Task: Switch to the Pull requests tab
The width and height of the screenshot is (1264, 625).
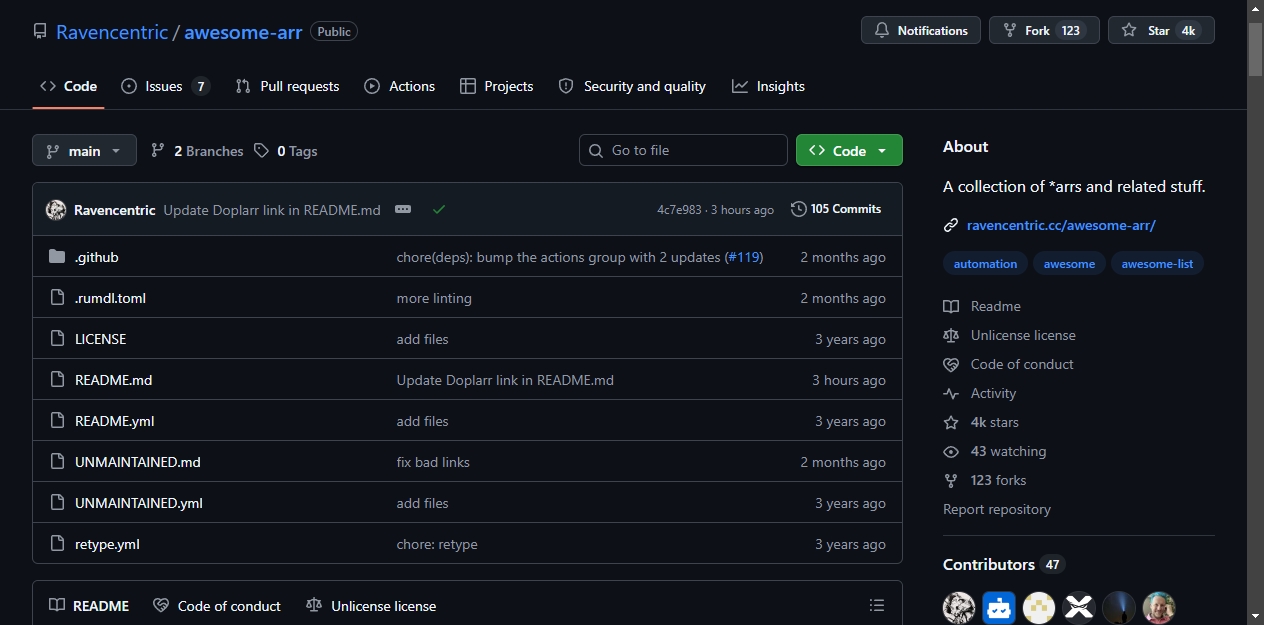Action: pos(287,86)
